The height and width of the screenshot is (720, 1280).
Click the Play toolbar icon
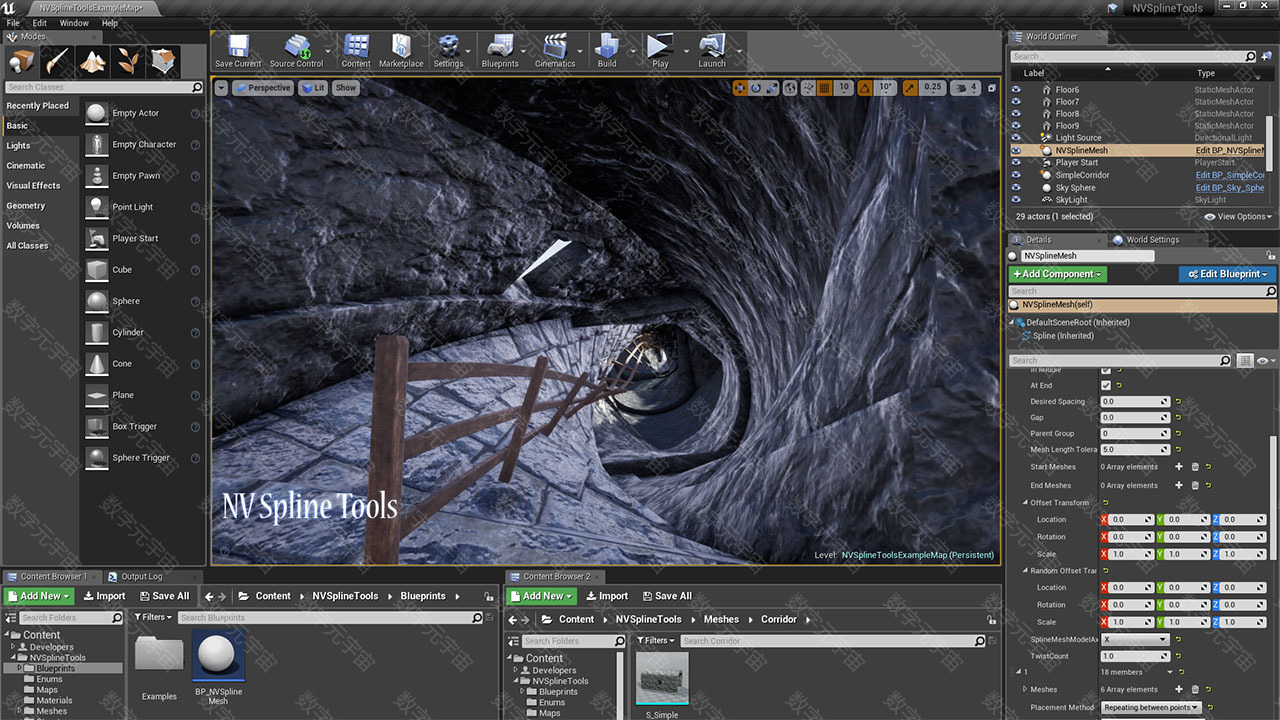[x=659, y=50]
